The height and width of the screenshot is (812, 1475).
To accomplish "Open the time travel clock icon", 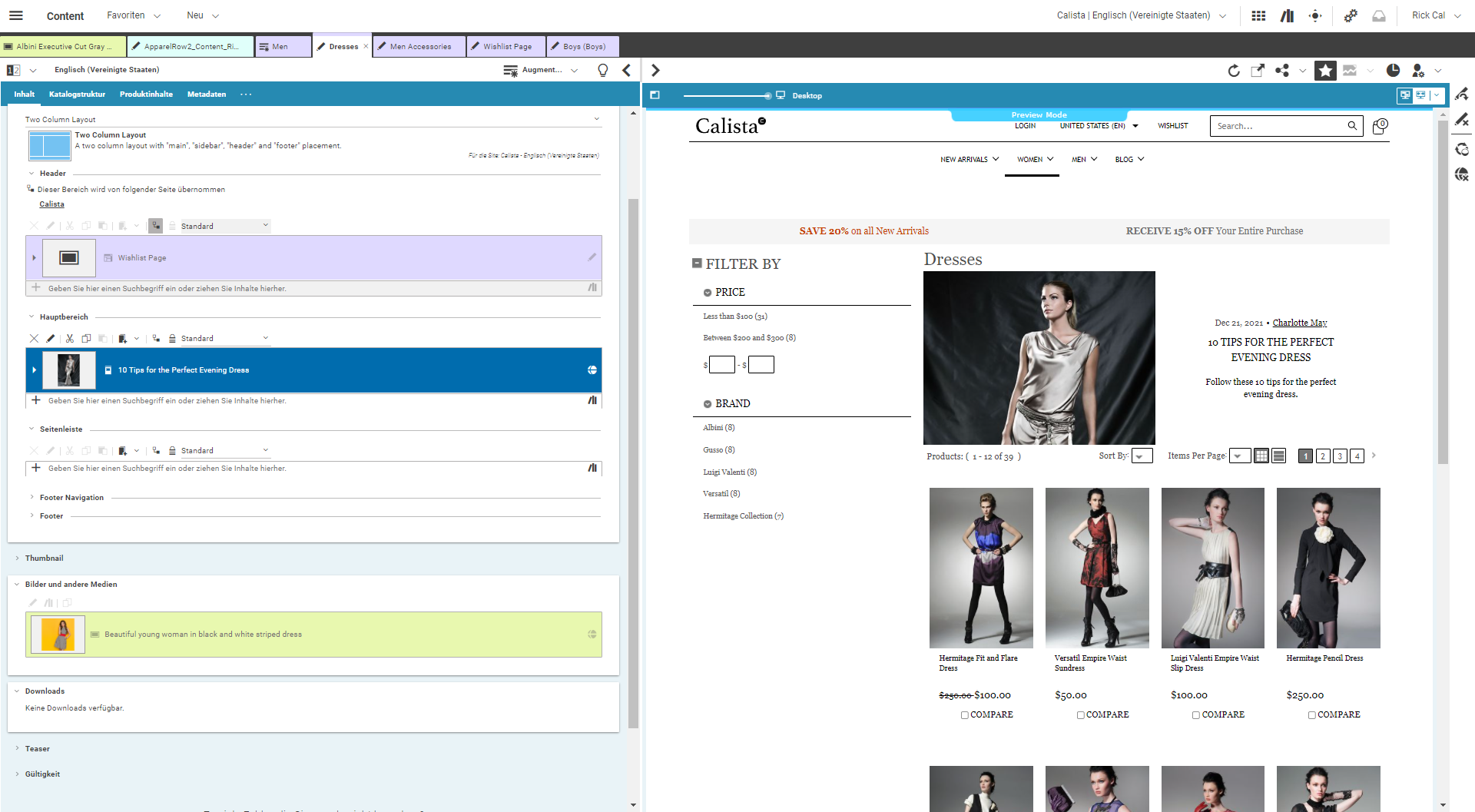I will point(1393,71).
